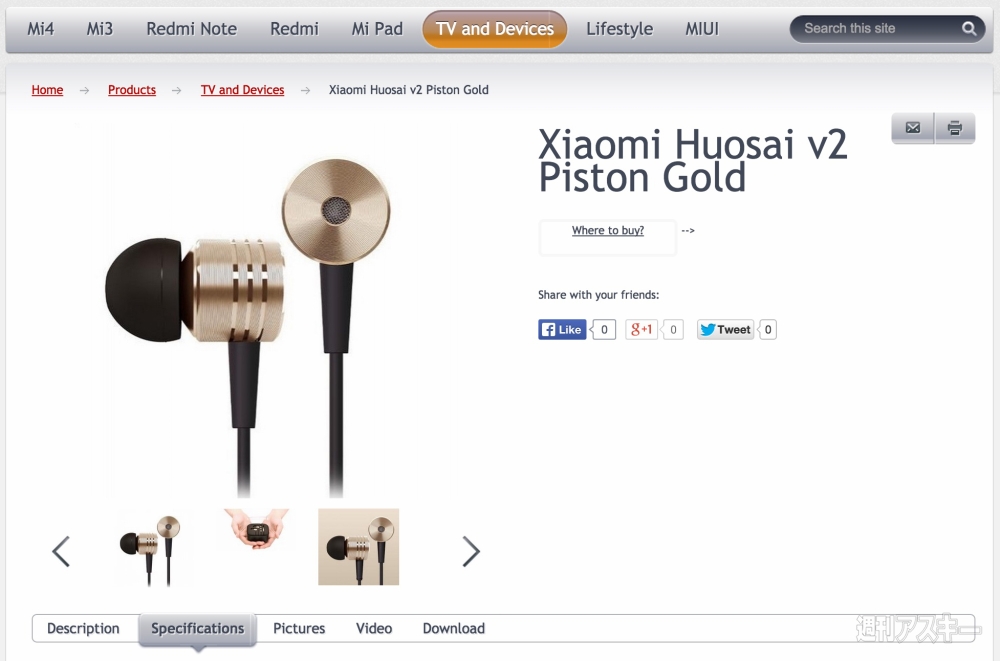Click the Products breadcrumb link

132,90
